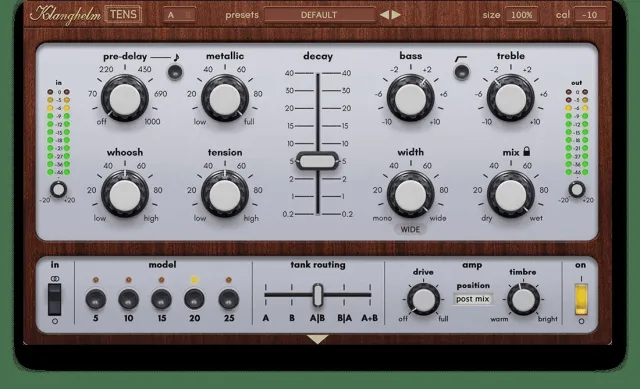The width and height of the screenshot is (640, 389).
Task: Select model 5 button
Action: pos(96,299)
